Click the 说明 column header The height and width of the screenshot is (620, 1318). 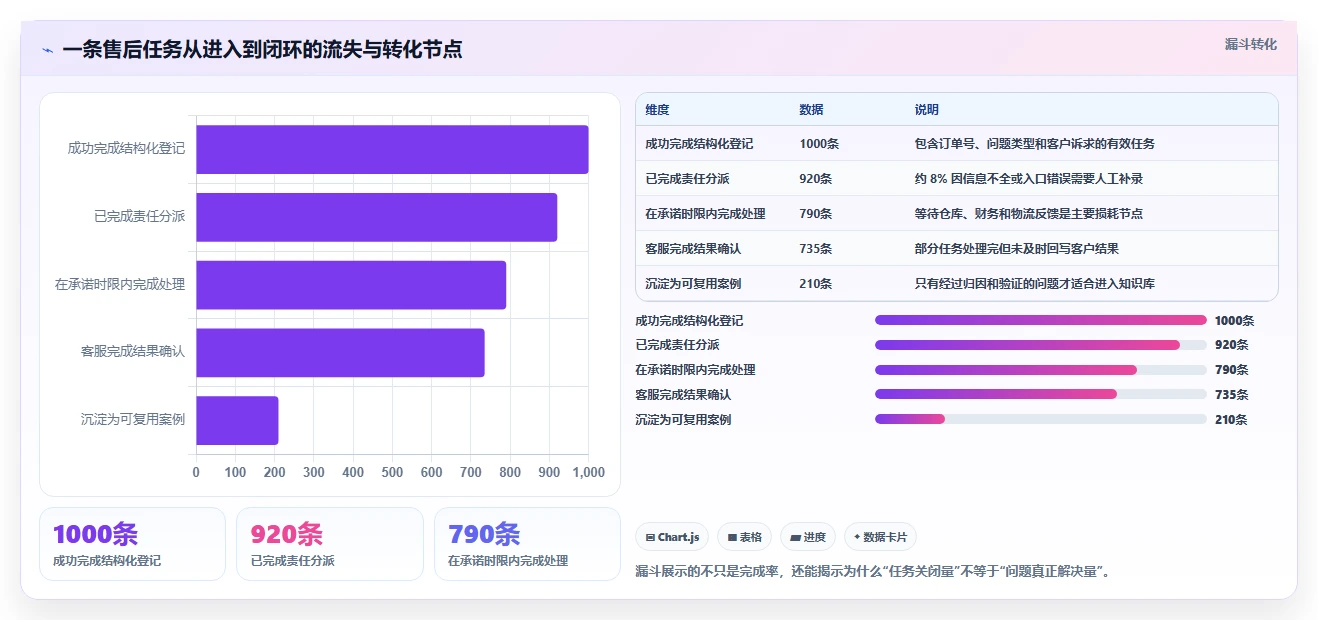[926, 110]
